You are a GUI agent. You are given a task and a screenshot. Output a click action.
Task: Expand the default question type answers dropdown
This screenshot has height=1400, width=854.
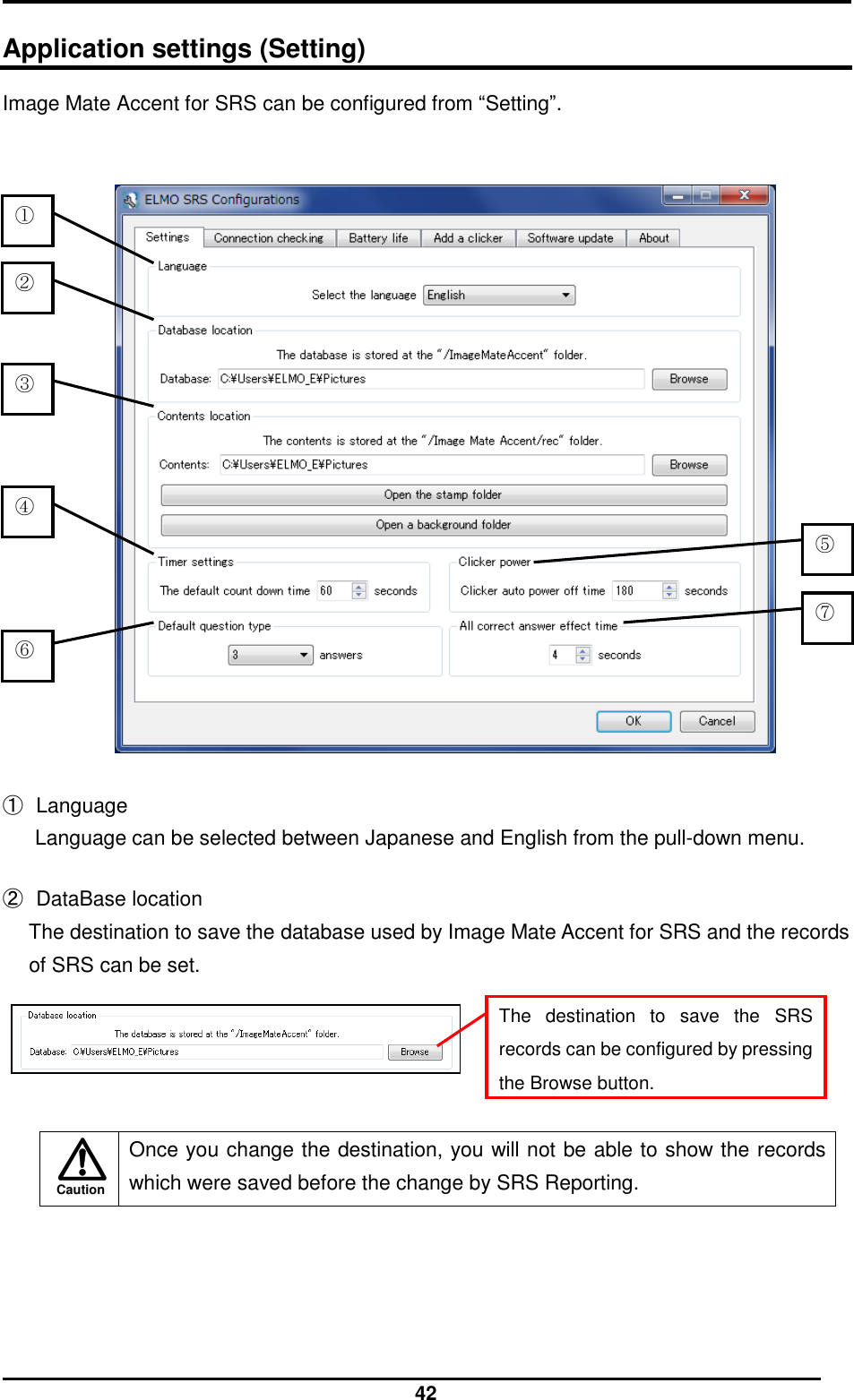(x=271, y=655)
